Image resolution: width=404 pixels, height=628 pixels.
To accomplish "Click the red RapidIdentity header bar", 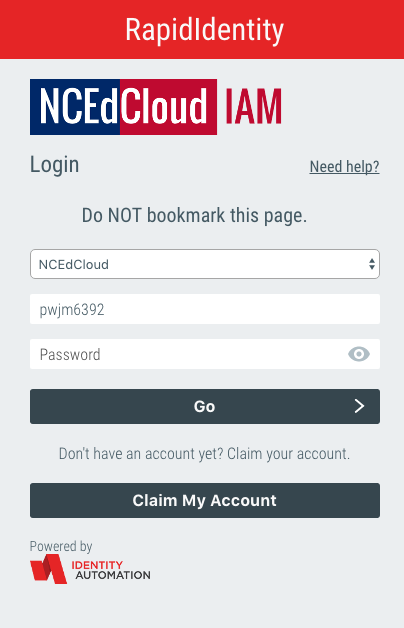I will 202,29.
